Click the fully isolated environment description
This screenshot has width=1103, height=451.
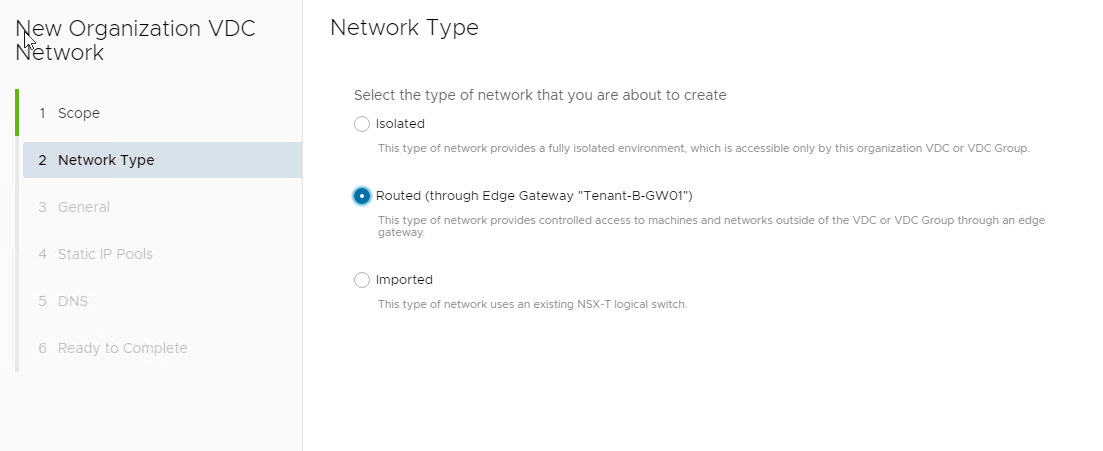coord(703,149)
